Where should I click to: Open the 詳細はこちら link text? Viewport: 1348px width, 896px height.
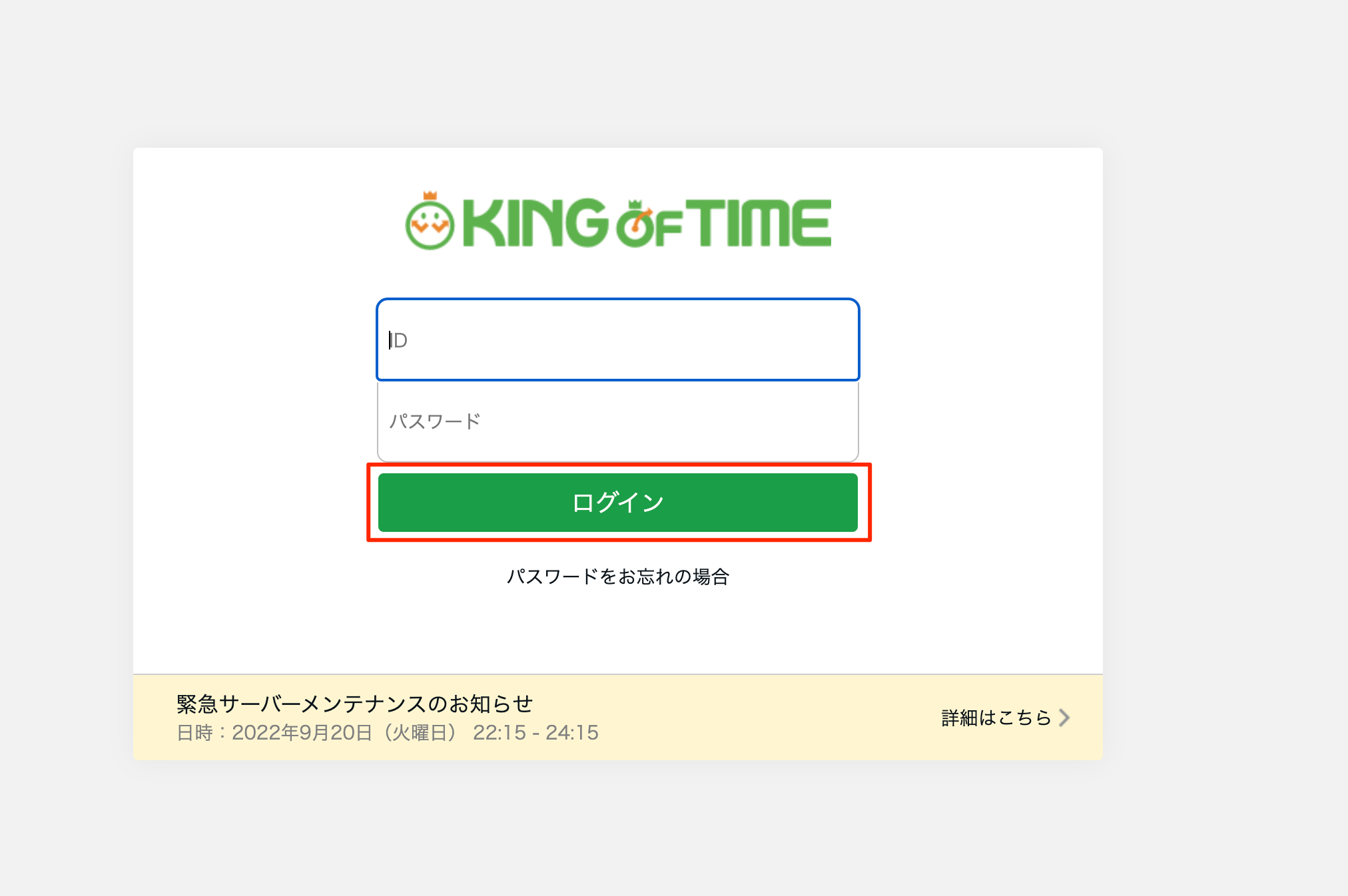click(x=996, y=718)
